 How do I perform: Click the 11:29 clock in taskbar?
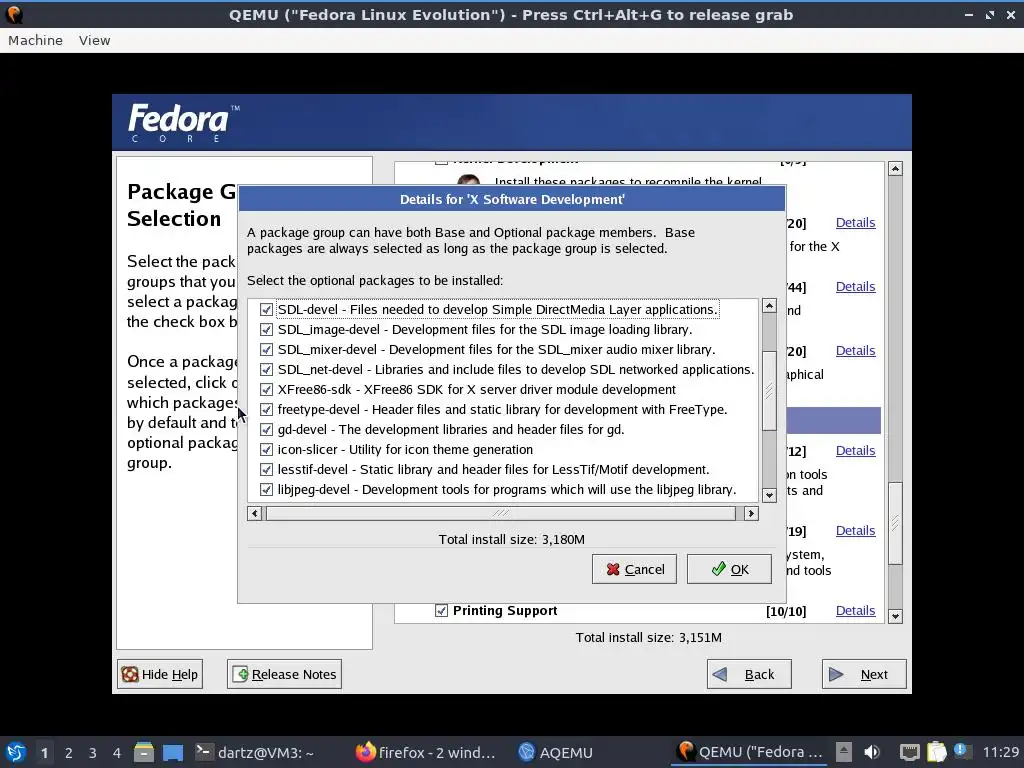pyautogui.click(x=1000, y=752)
